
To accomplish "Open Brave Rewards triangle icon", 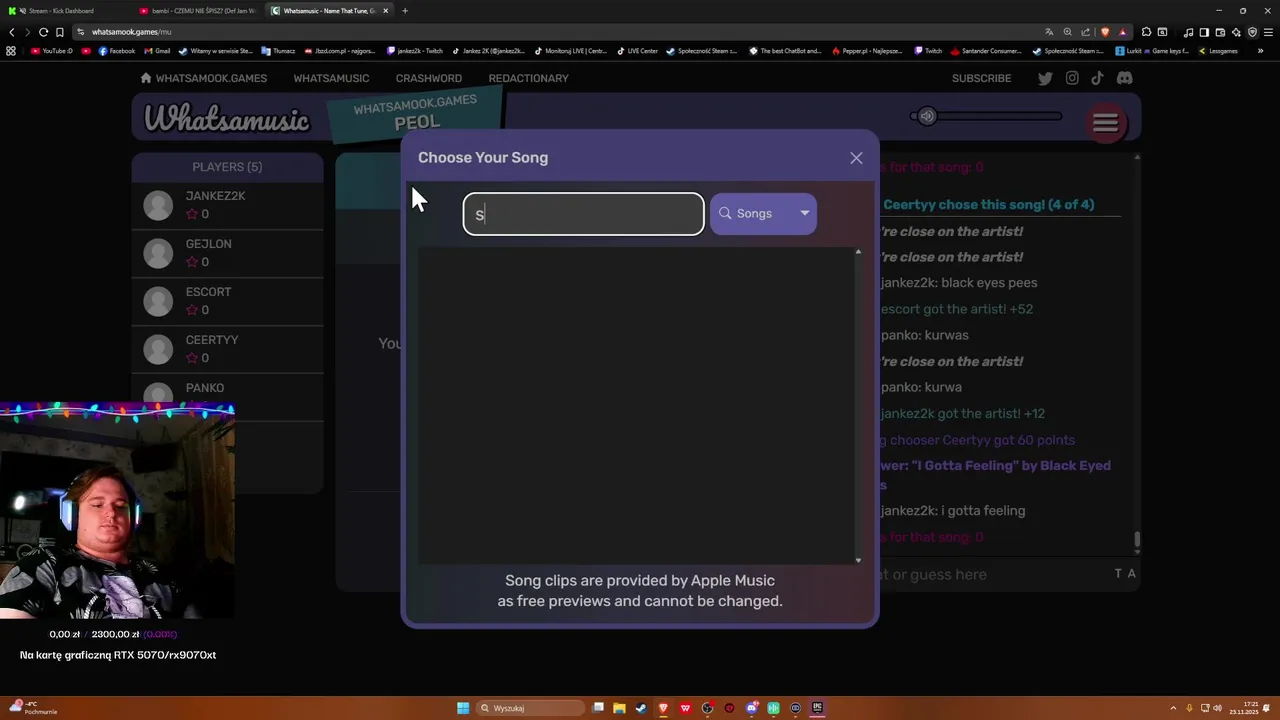I will (x=1122, y=32).
